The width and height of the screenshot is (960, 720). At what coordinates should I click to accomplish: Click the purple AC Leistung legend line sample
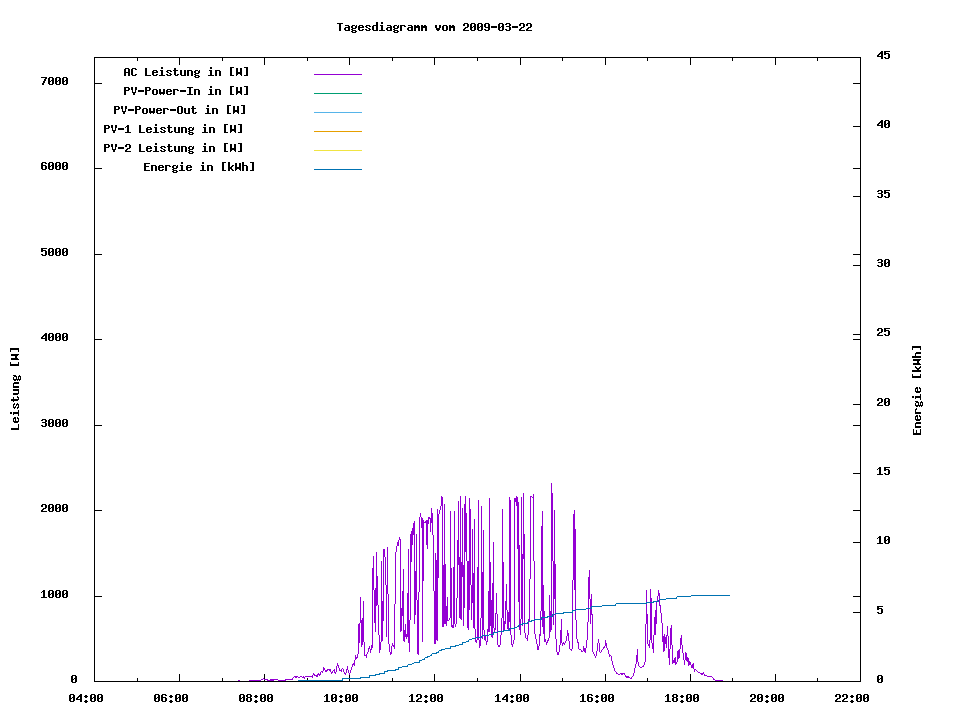click(337, 73)
